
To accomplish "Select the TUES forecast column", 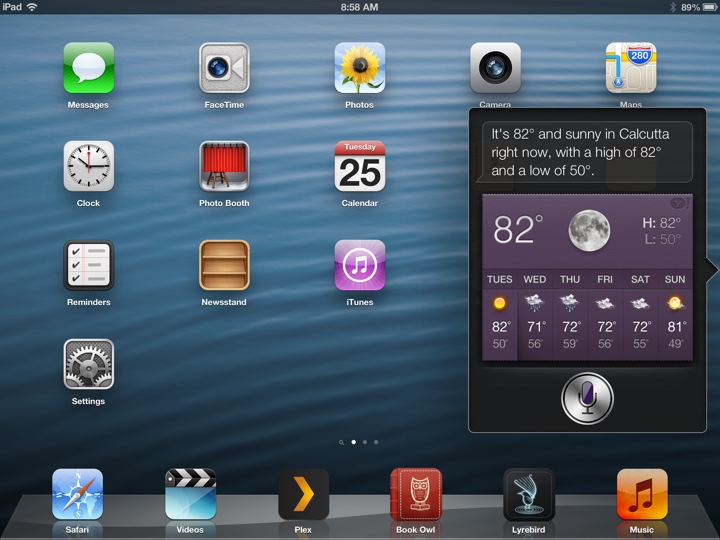I will coord(500,314).
